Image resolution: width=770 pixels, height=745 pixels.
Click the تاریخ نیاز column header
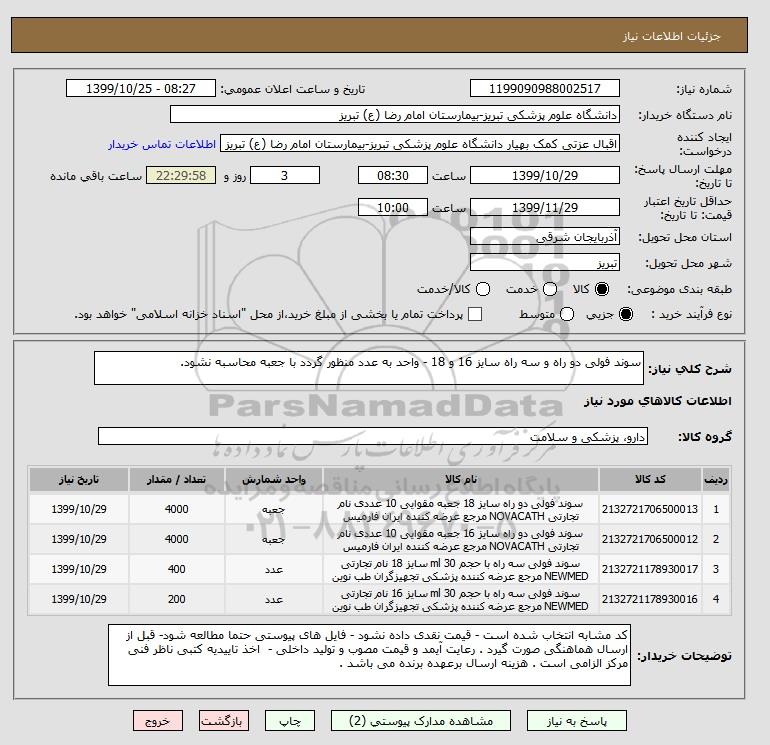(x=79, y=479)
